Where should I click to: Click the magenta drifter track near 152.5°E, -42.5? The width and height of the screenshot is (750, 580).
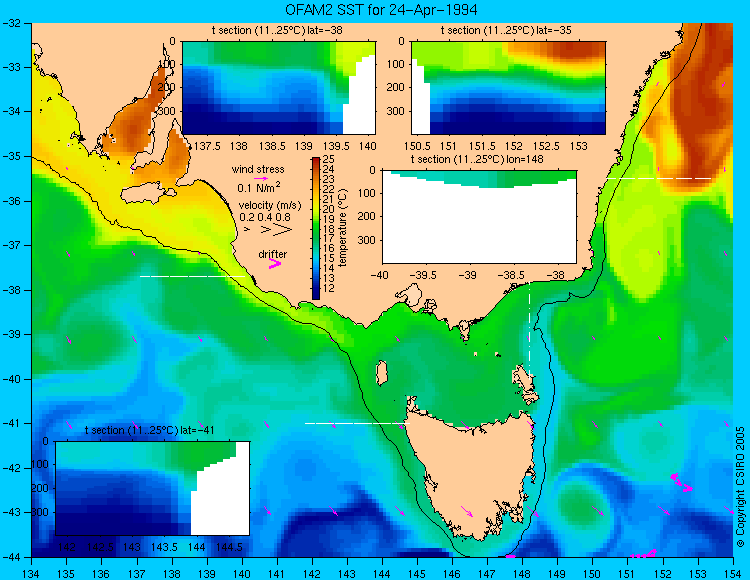click(x=682, y=483)
